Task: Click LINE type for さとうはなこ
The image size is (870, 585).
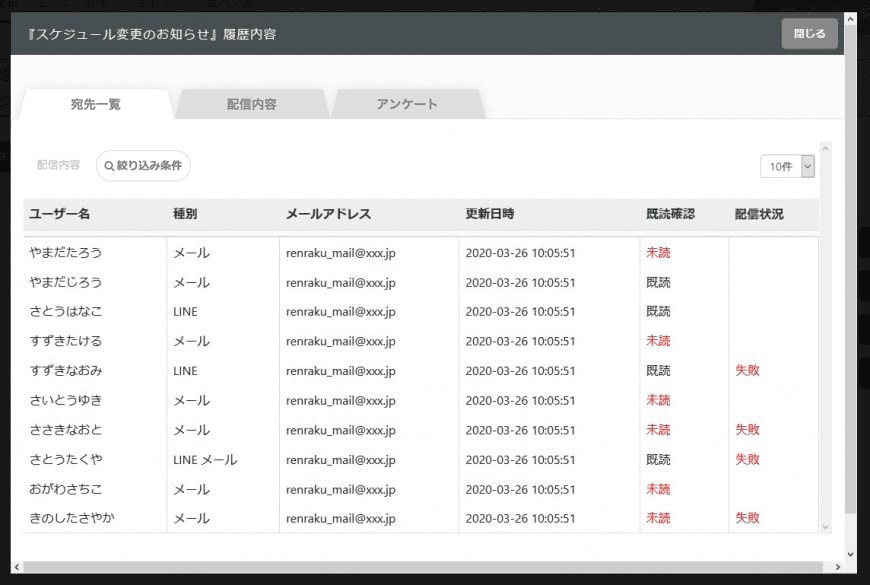Action: (x=185, y=311)
